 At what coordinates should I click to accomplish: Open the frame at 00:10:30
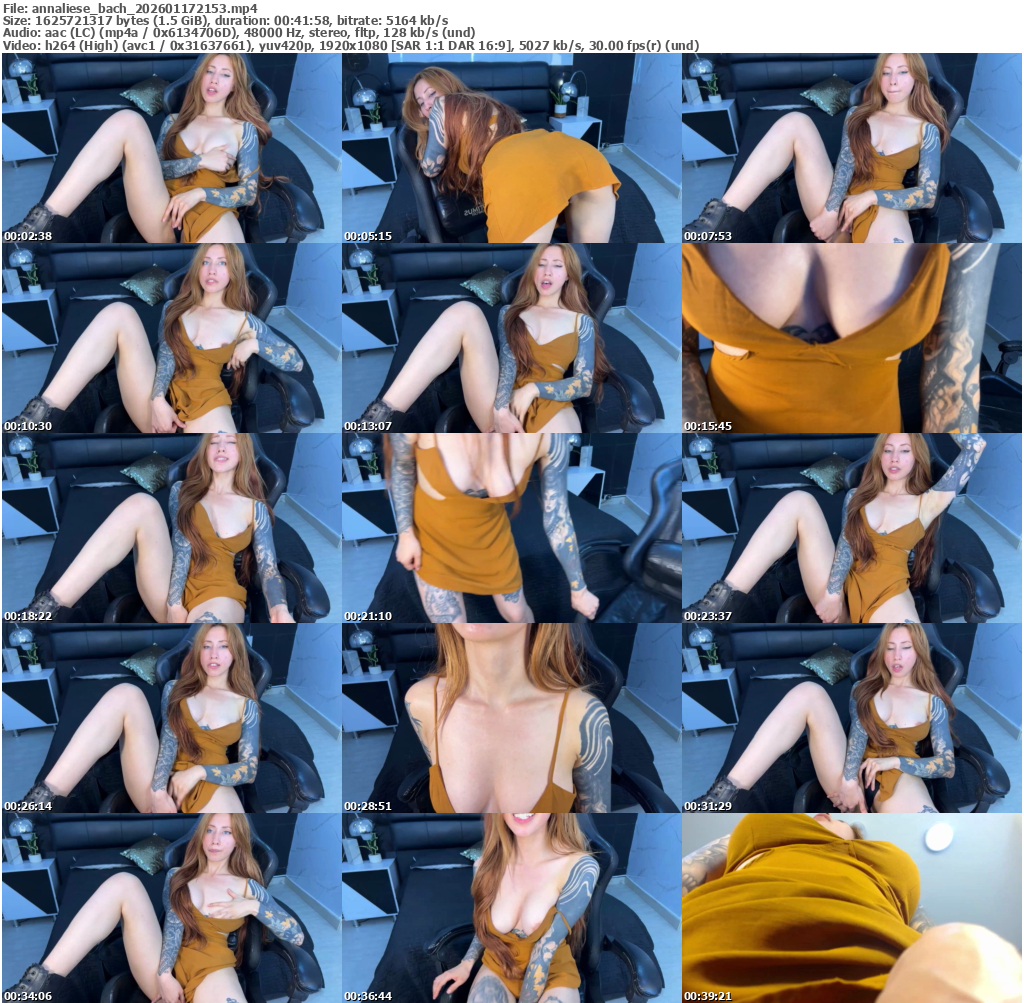click(x=171, y=338)
